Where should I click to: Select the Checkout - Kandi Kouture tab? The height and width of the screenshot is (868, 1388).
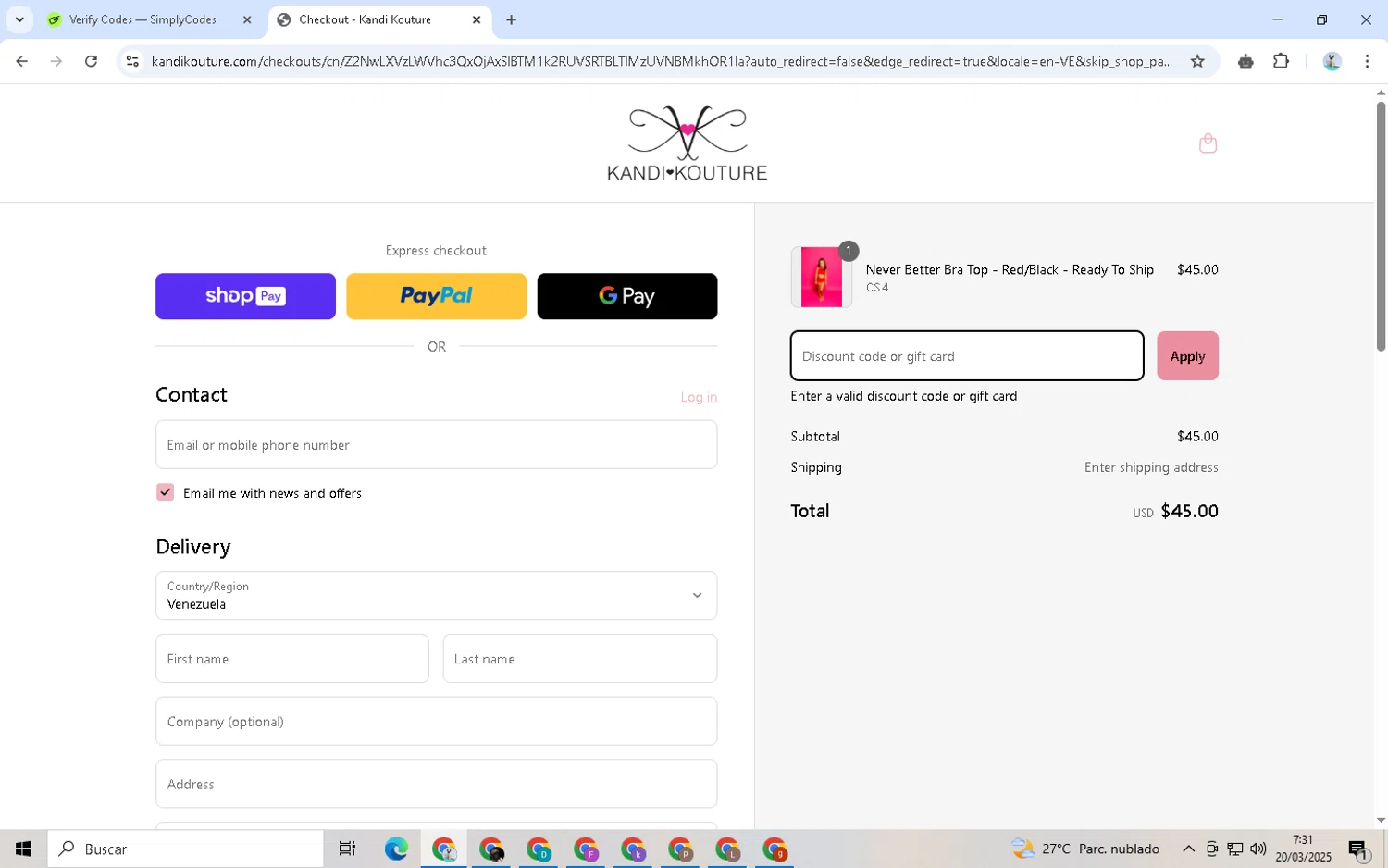(365, 19)
